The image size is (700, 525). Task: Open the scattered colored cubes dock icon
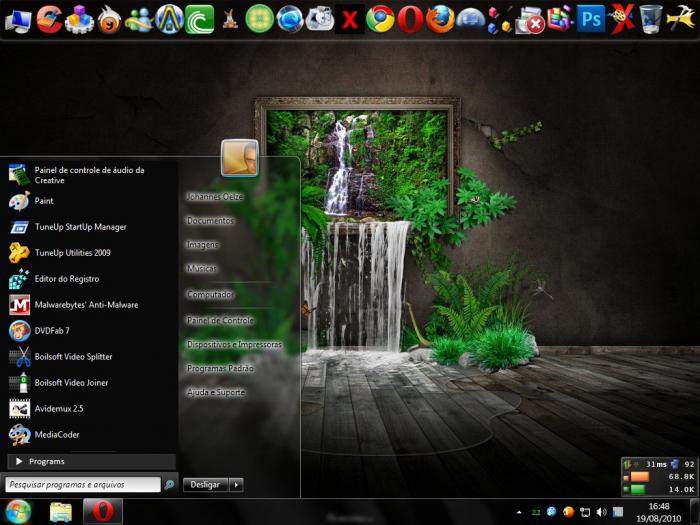(500, 20)
